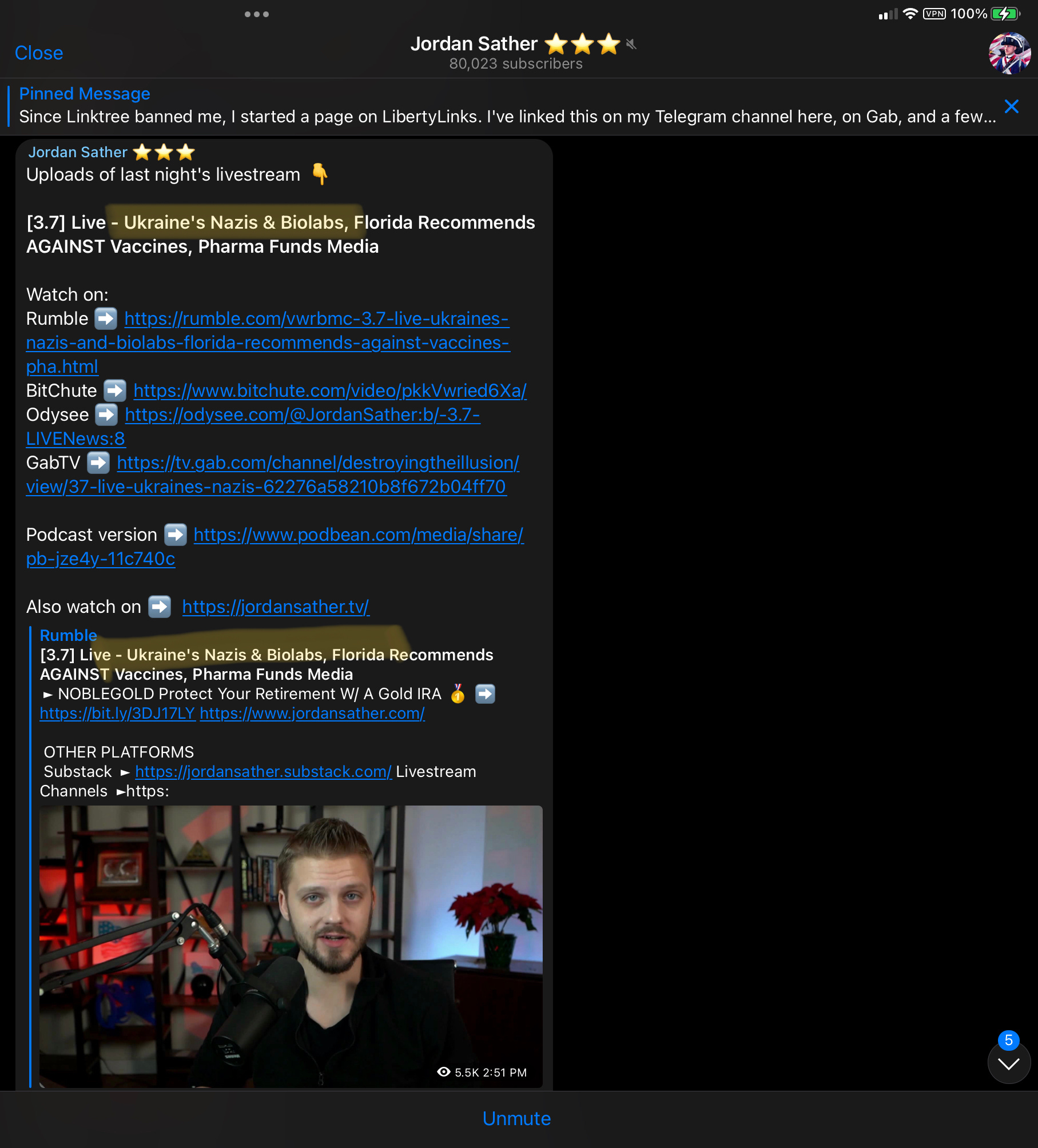Tap the three dots multitasking indicator

pyautogui.click(x=256, y=14)
